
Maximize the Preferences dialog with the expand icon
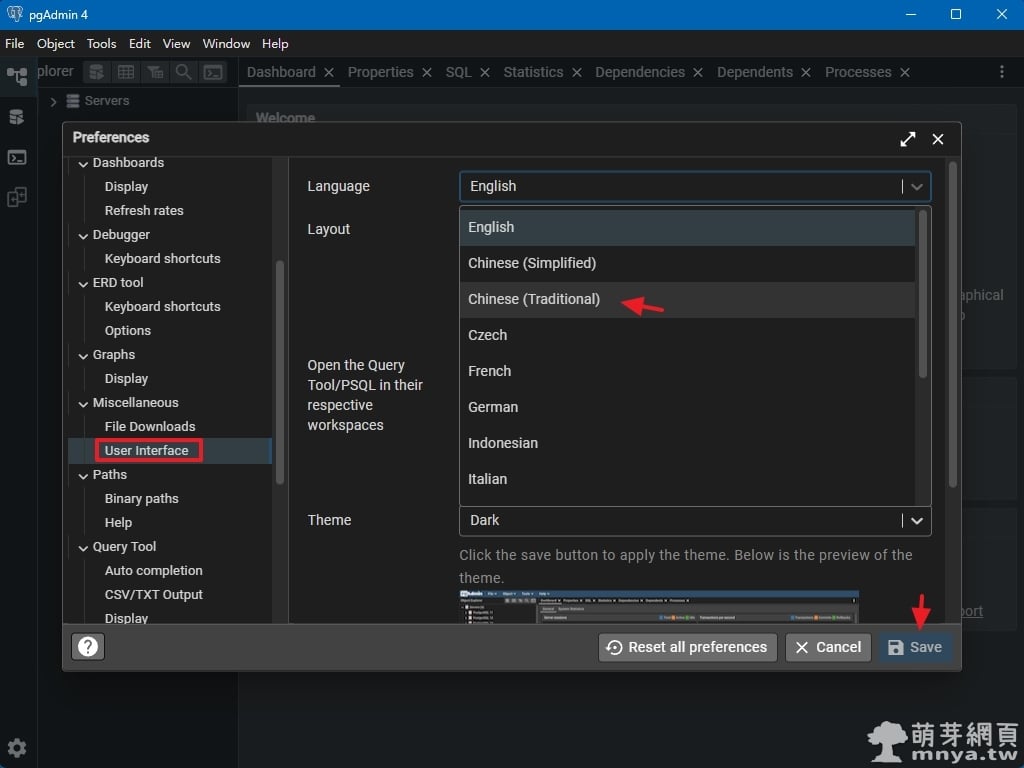coord(907,139)
